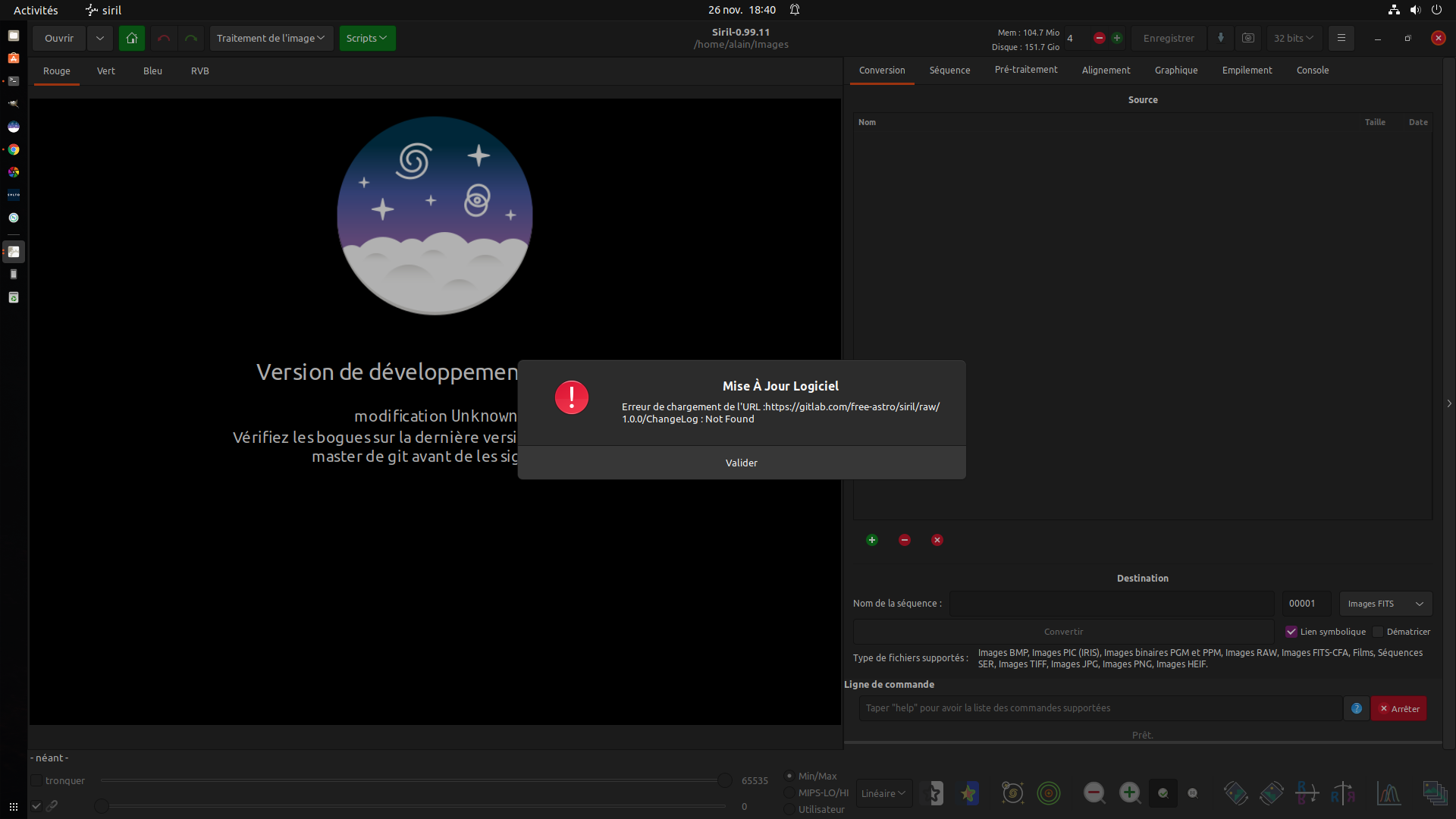Viewport: 1456px width, 819px height.
Task: Select the MIPS-LO/HI radio button
Action: point(789,792)
